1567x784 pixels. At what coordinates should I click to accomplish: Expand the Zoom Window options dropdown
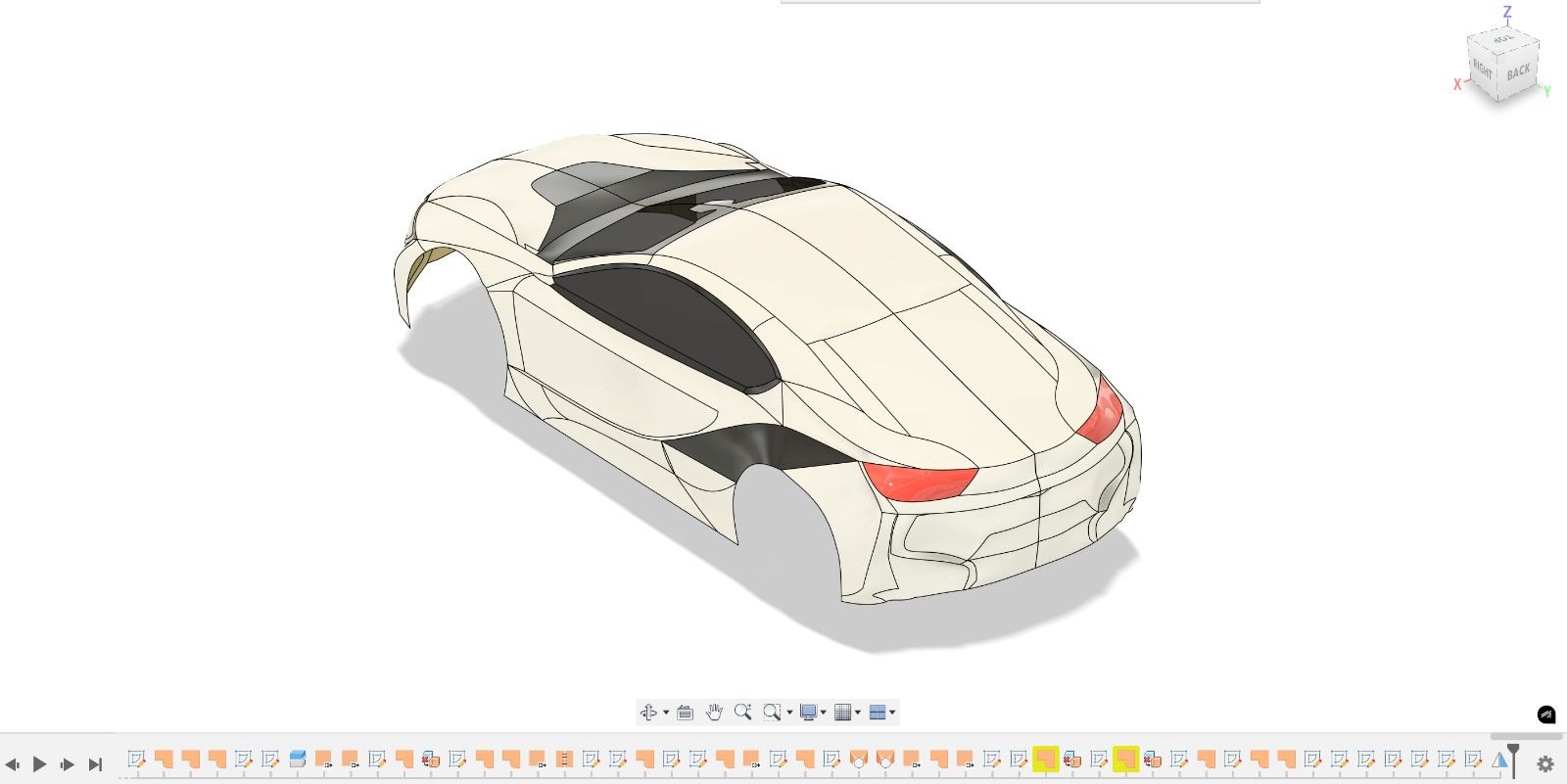[x=789, y=713]
